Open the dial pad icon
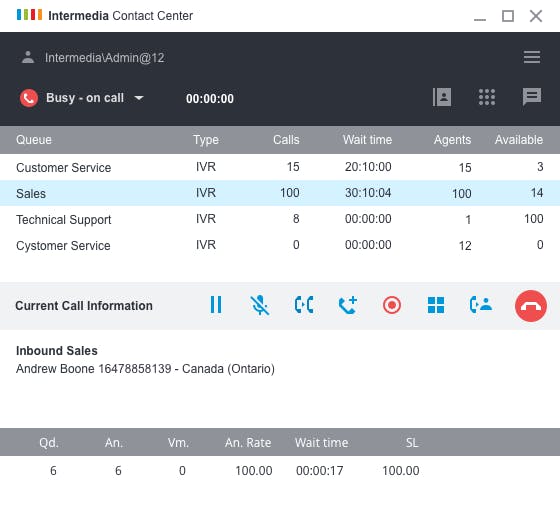The height and width of the screenshot is (505, 560). click(487, 97)
